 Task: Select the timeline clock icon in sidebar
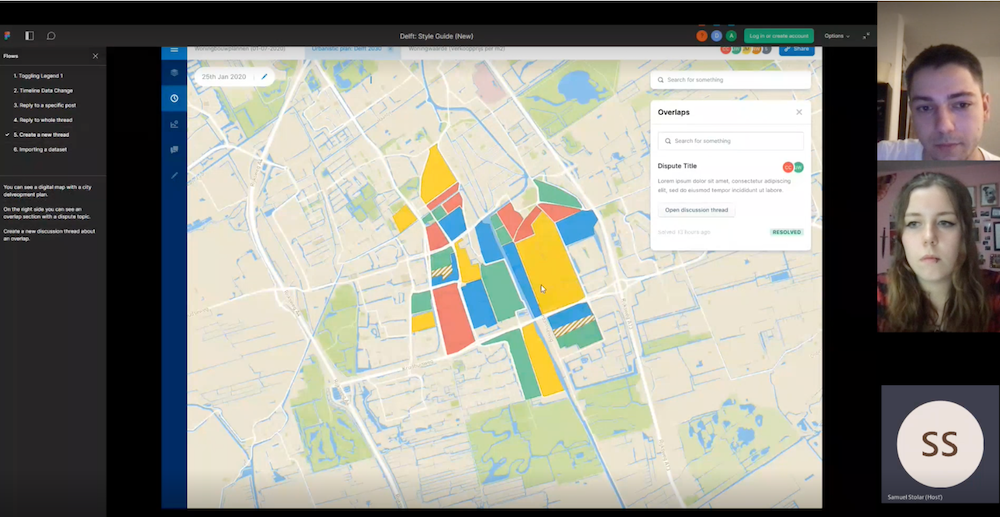click(174, 98)
